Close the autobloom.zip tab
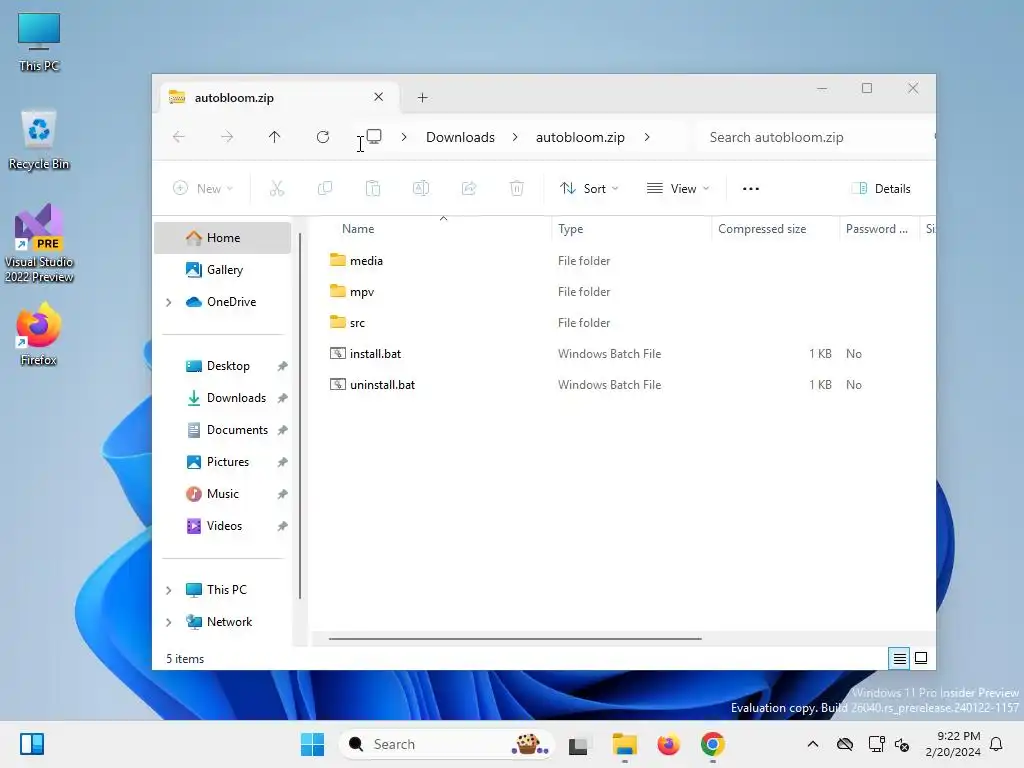 378,97
